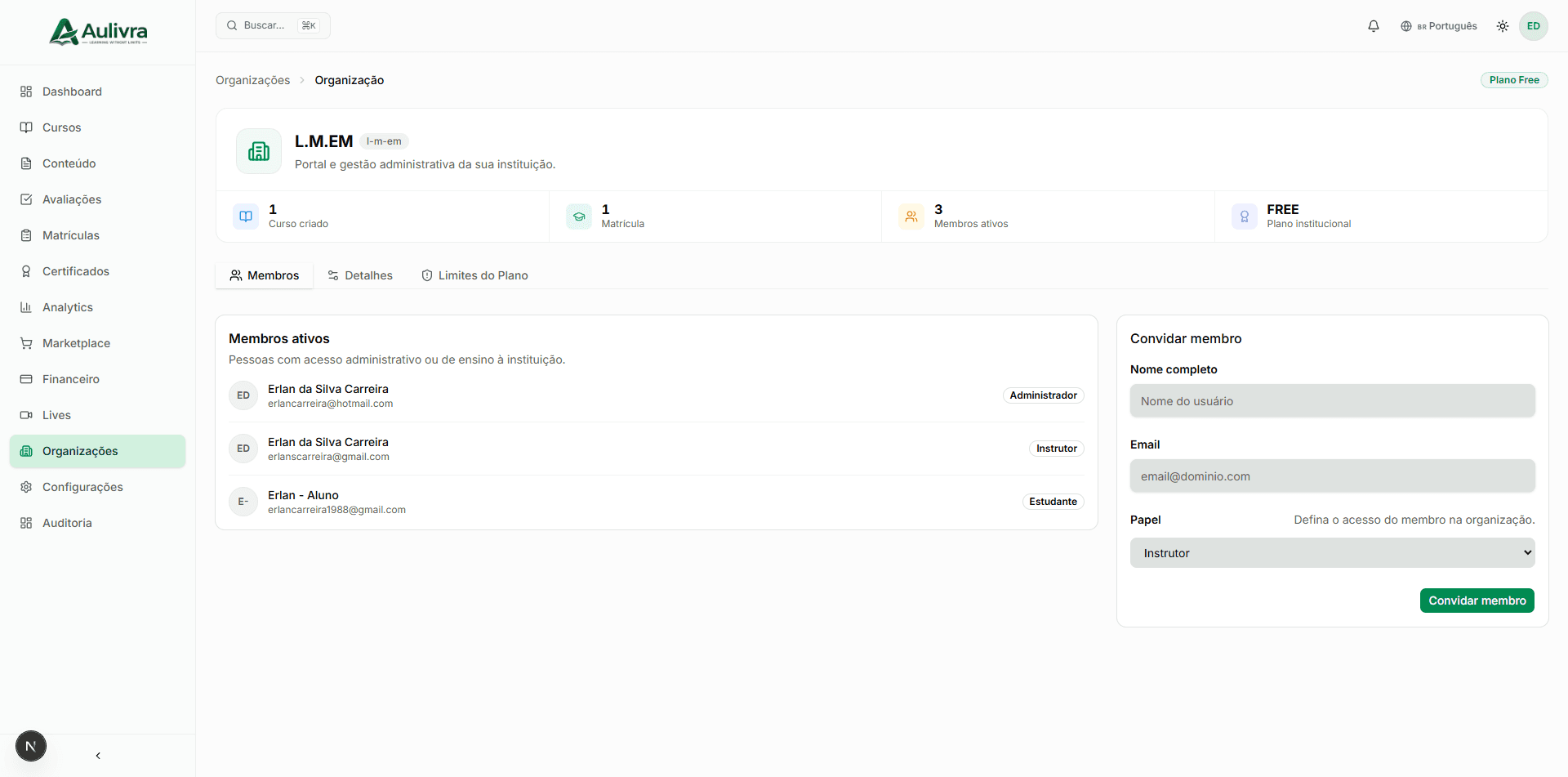Click the Plano Free badge
Screen dimensions: 1568x777
[x=1514, y=80]
